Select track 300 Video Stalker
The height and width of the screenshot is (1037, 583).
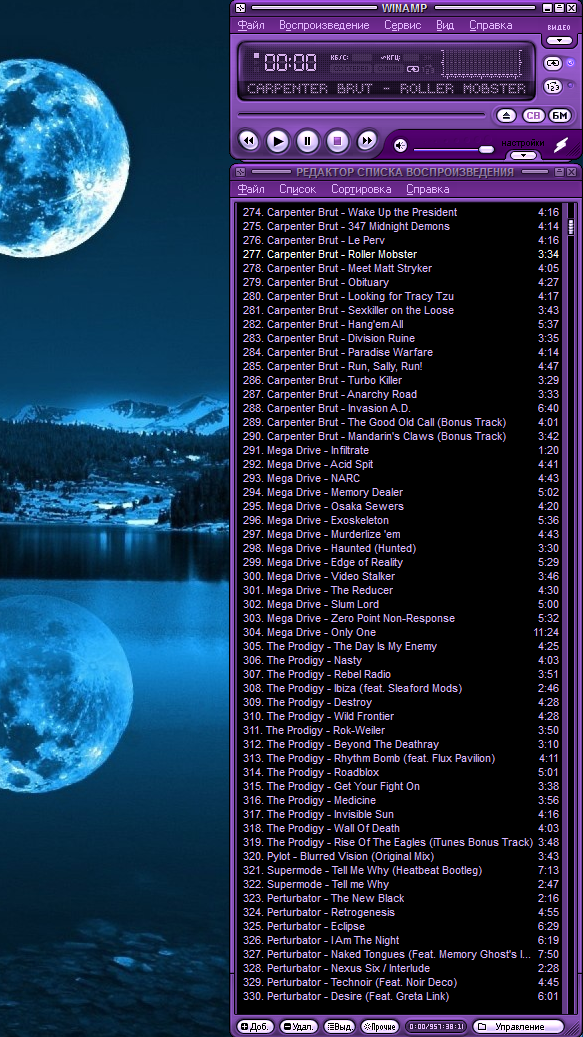(x=401, y=576)
